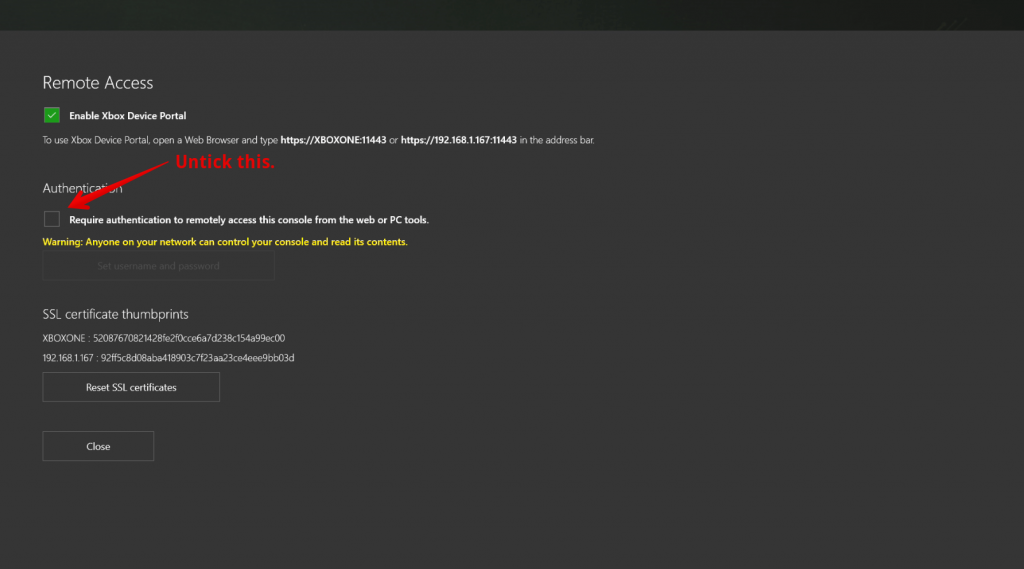Click the Enable Xbox Device Portal label
The image size is (1024, 569).
[127, 116]
